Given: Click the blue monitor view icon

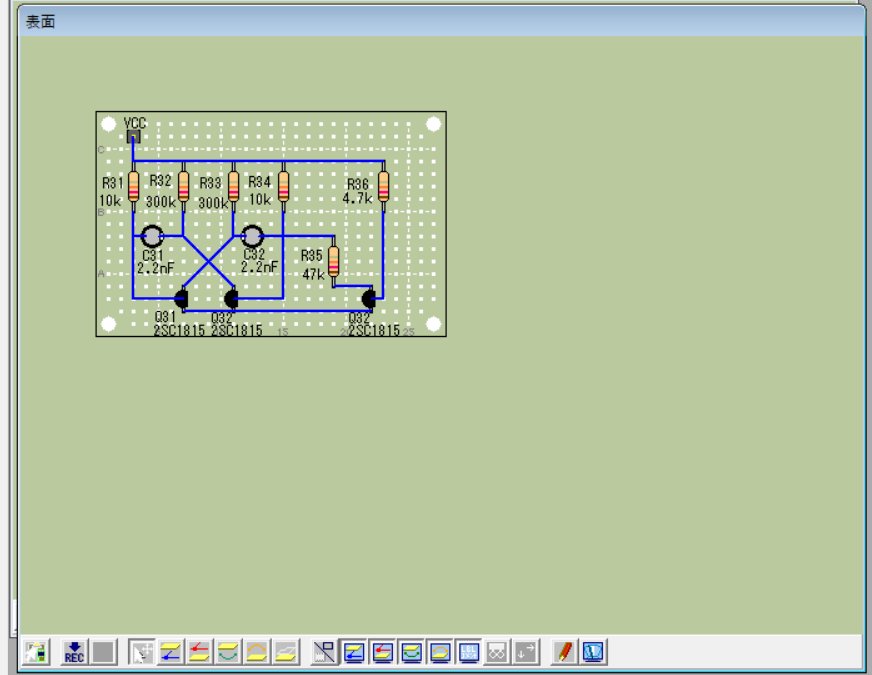Looking at the screenshot, I should point(593,652).
